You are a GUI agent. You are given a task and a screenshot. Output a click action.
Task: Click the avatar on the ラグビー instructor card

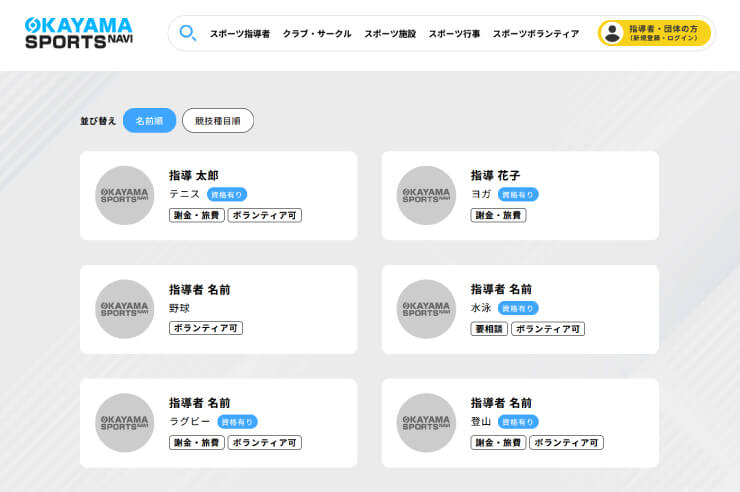(124, 423)
